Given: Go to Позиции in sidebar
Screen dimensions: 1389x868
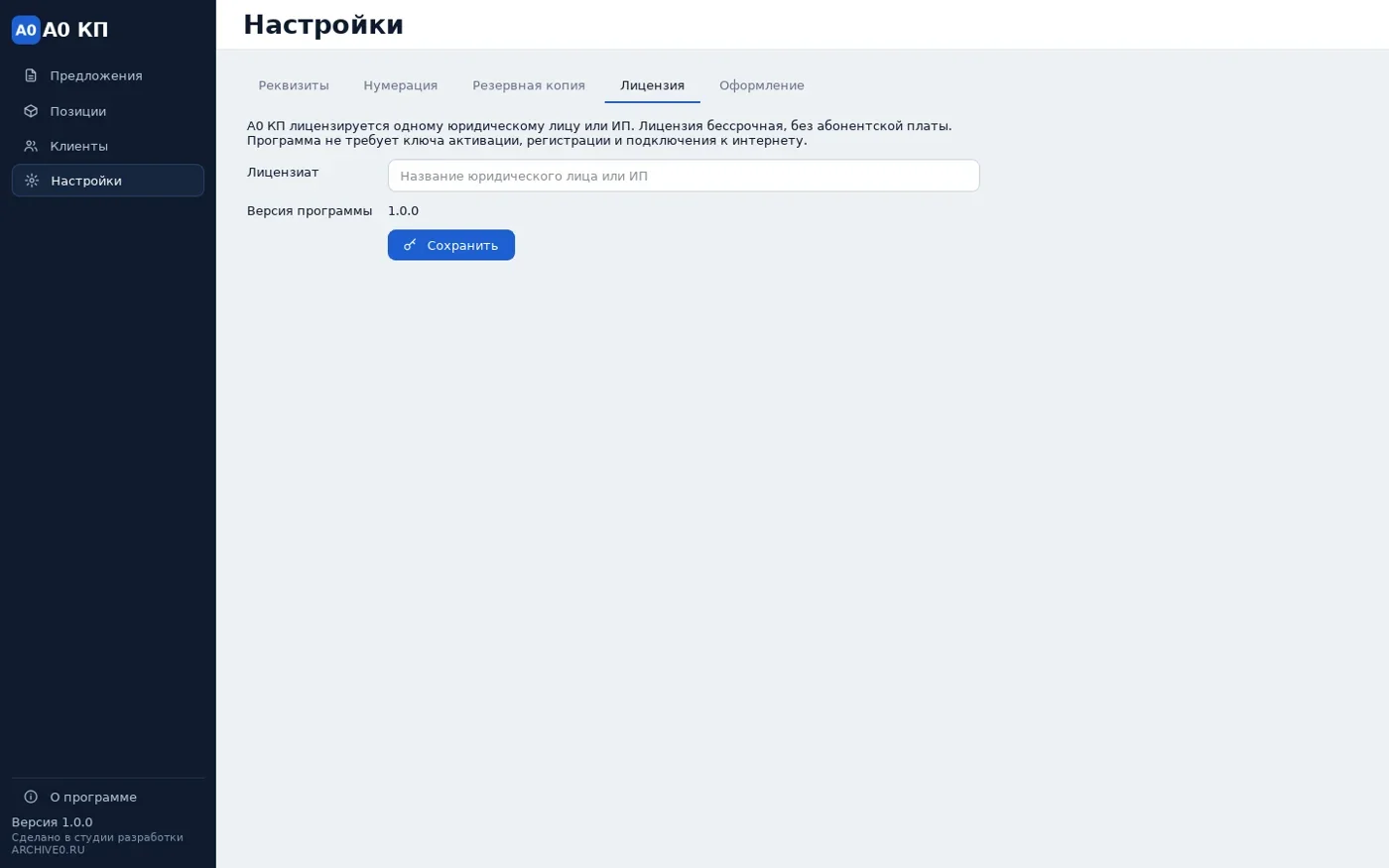Looking at the screenshot, I should 108,111.
